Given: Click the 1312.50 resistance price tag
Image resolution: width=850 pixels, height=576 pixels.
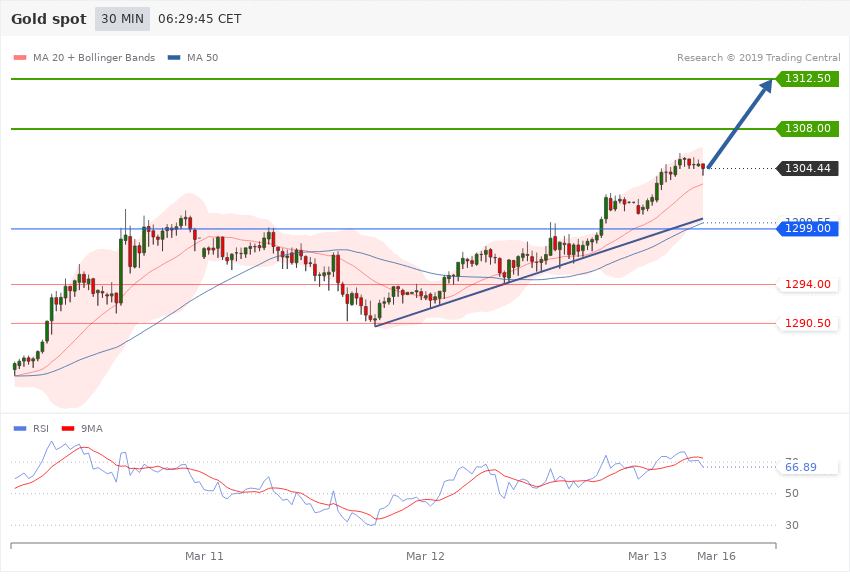Looking at the screenshot, I should pyautogui.click(x=808, y=79).
